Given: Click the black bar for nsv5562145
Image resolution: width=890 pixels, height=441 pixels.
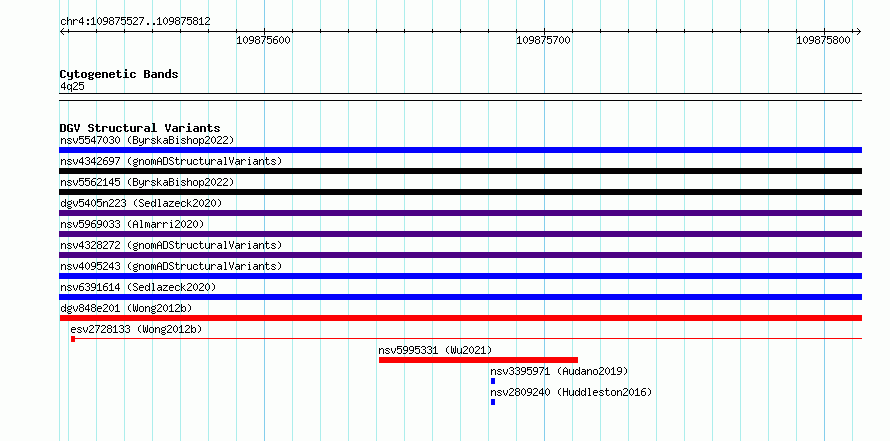Looking at the screenshot, I should (460, 192).
